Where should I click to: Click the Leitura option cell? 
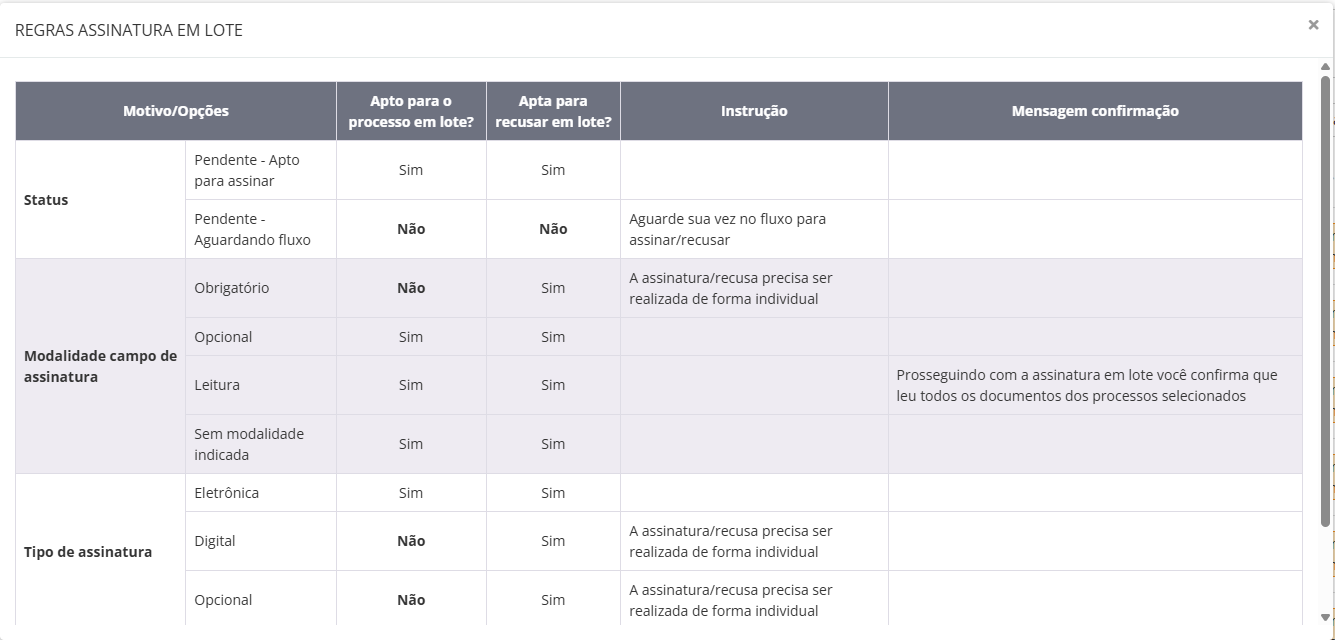[217, 385]
